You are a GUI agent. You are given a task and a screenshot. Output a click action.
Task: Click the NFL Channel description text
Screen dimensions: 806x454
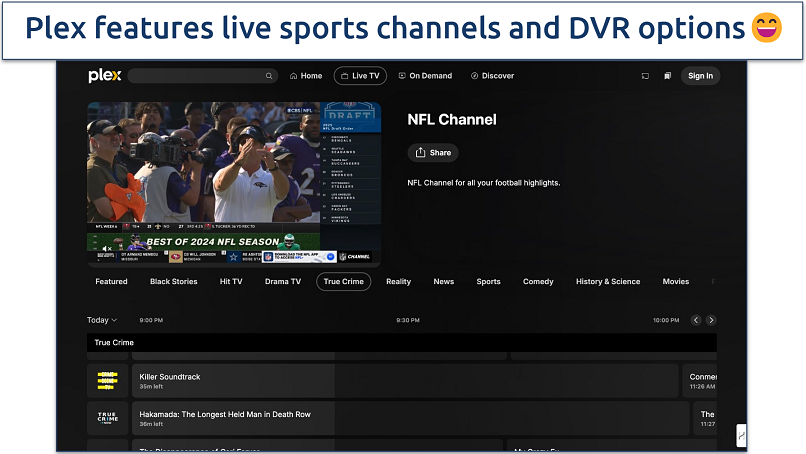[484, 183]
